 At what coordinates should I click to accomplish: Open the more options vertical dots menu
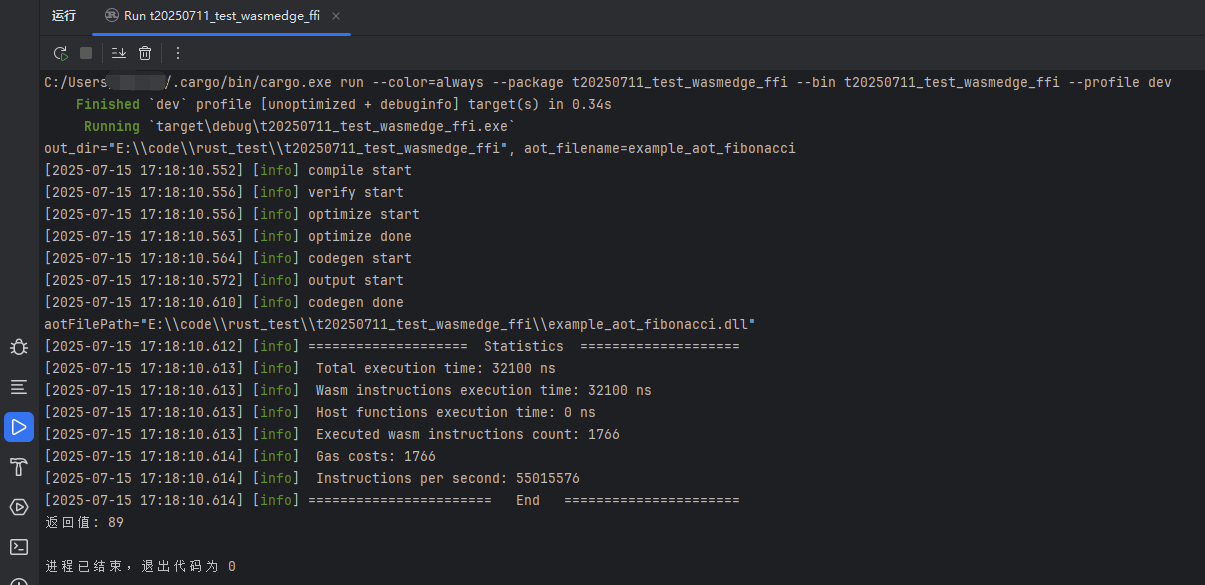click(x=178, y=53)
